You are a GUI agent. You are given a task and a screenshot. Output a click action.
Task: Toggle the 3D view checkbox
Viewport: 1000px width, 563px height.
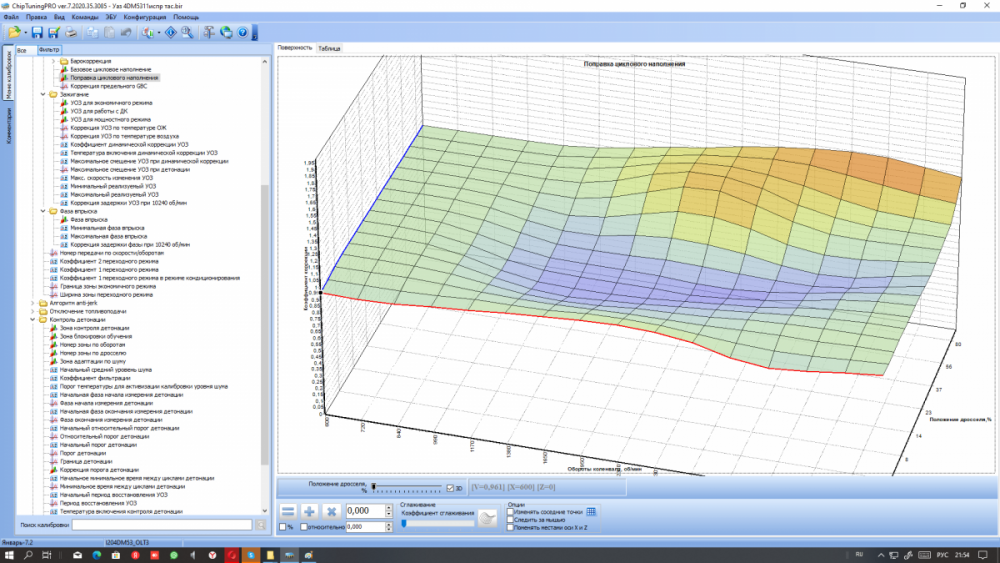[x=449, y=488]
